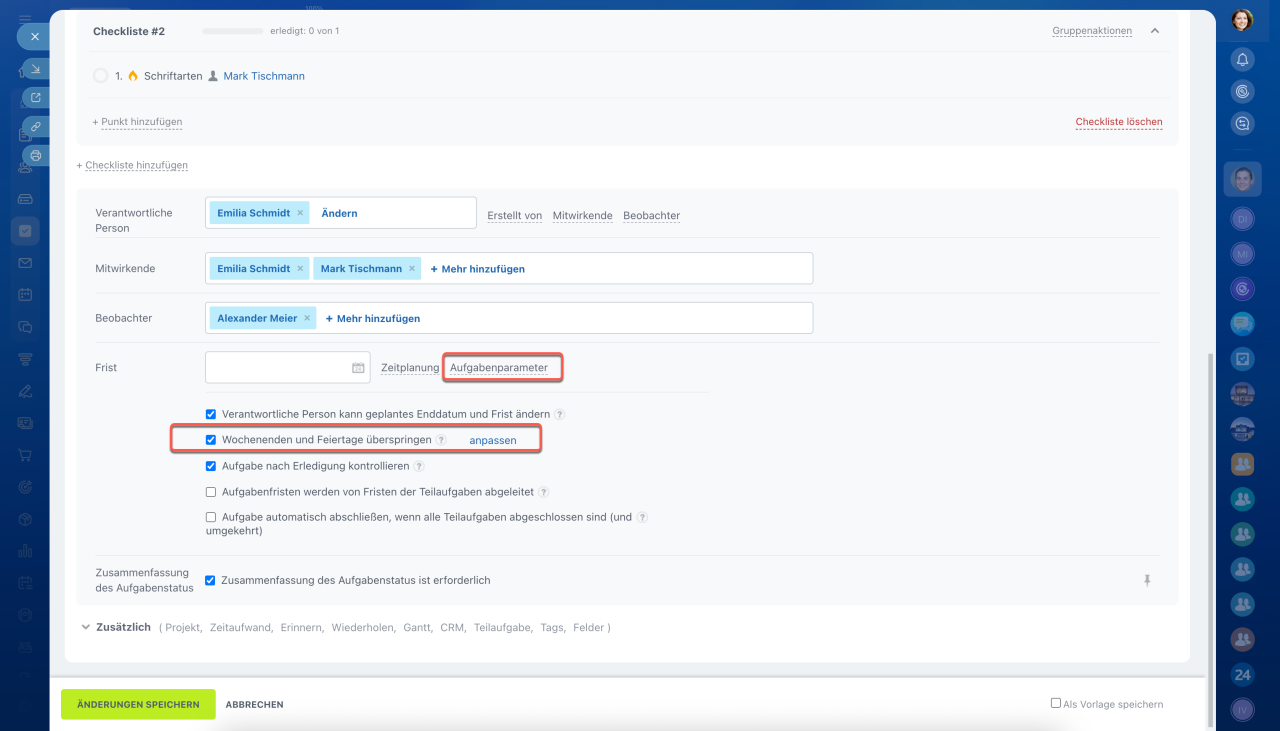
Task: Switch to Zeitplanung option
Action: (x=410, y=368)
